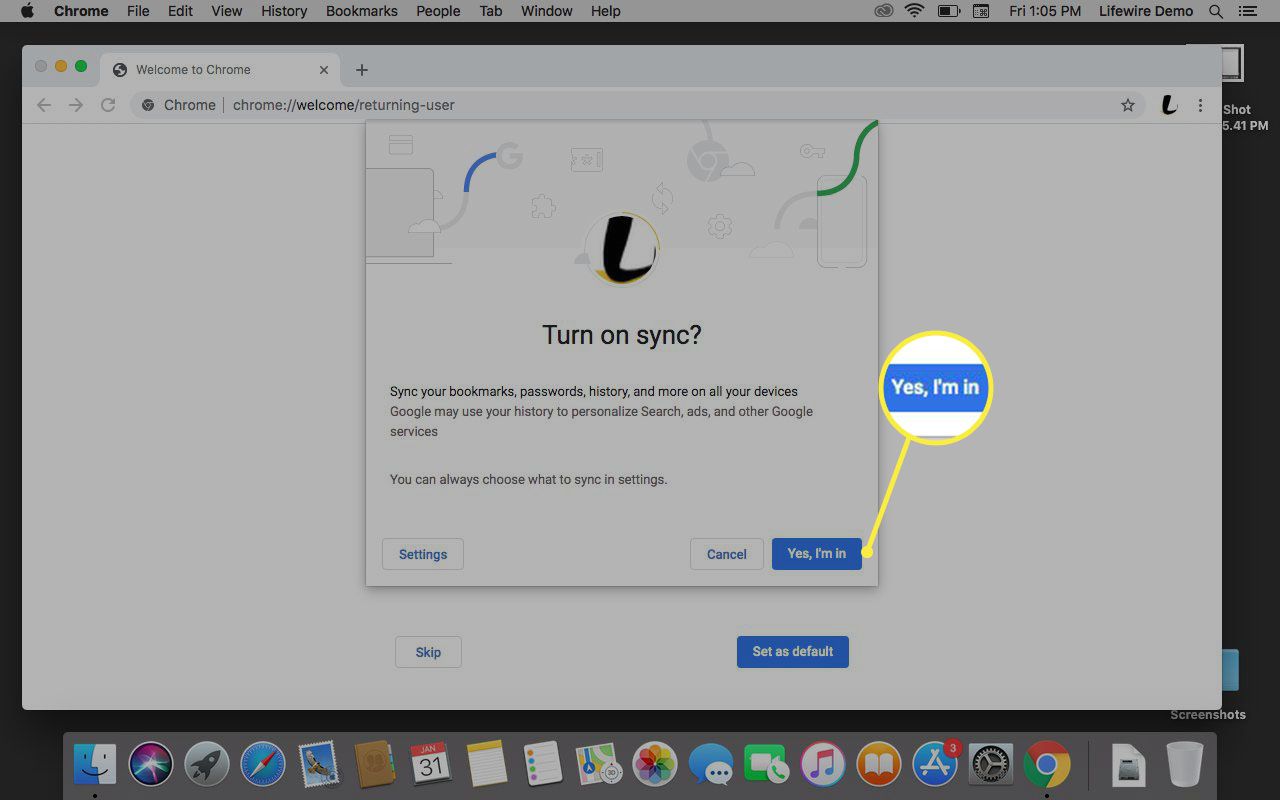Click Google Chrome icon in Dock
The image size is (1280, 800).
pos(1047,766)
